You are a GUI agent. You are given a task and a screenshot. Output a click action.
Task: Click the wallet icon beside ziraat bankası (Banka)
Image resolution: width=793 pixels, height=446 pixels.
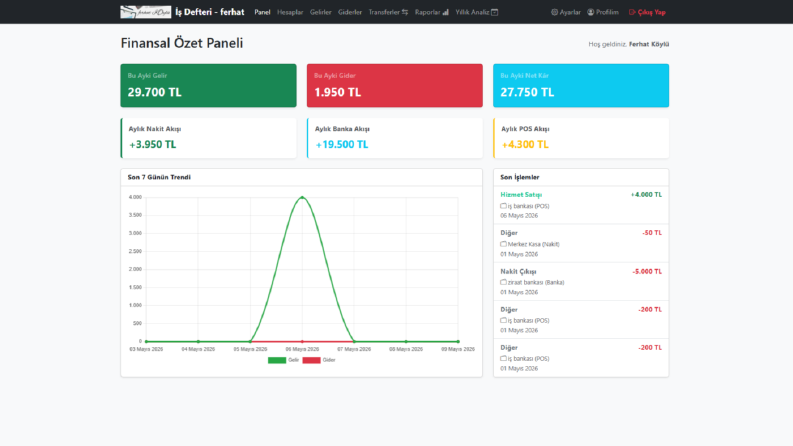pyautogui.click(x=503, y=282)
